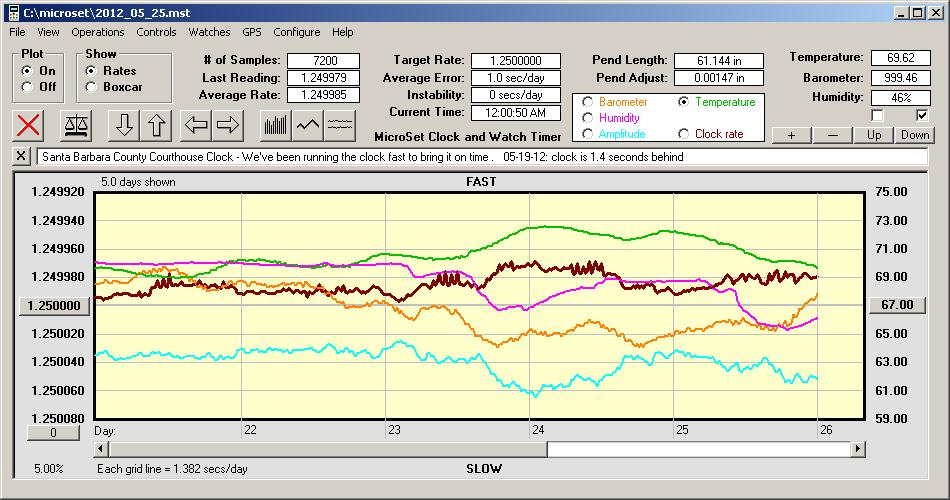Click the # of Samples field
The height and width of the screenshot is (500, 950).
[324, 61]
